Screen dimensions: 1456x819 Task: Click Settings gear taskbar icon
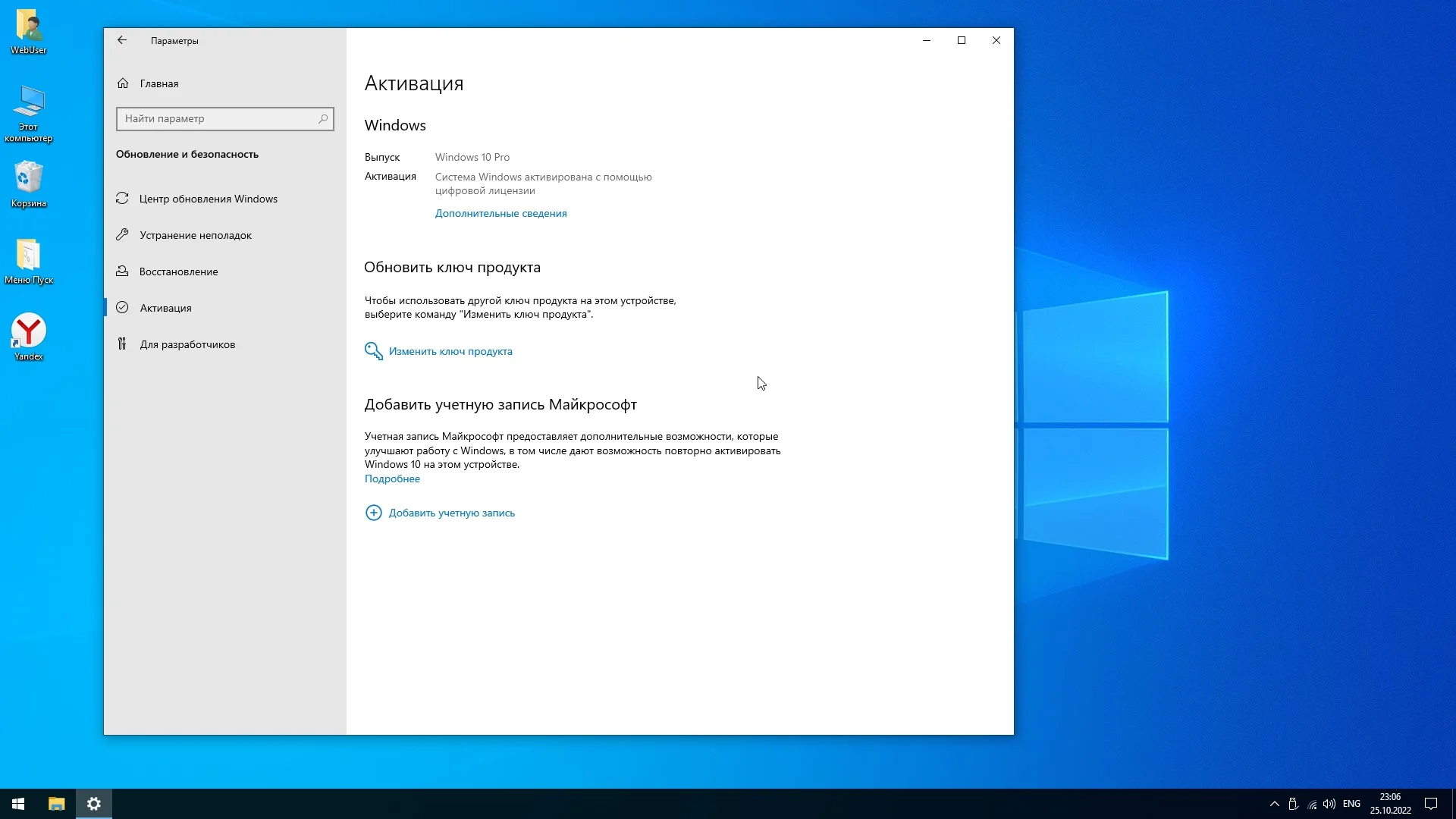94,804
